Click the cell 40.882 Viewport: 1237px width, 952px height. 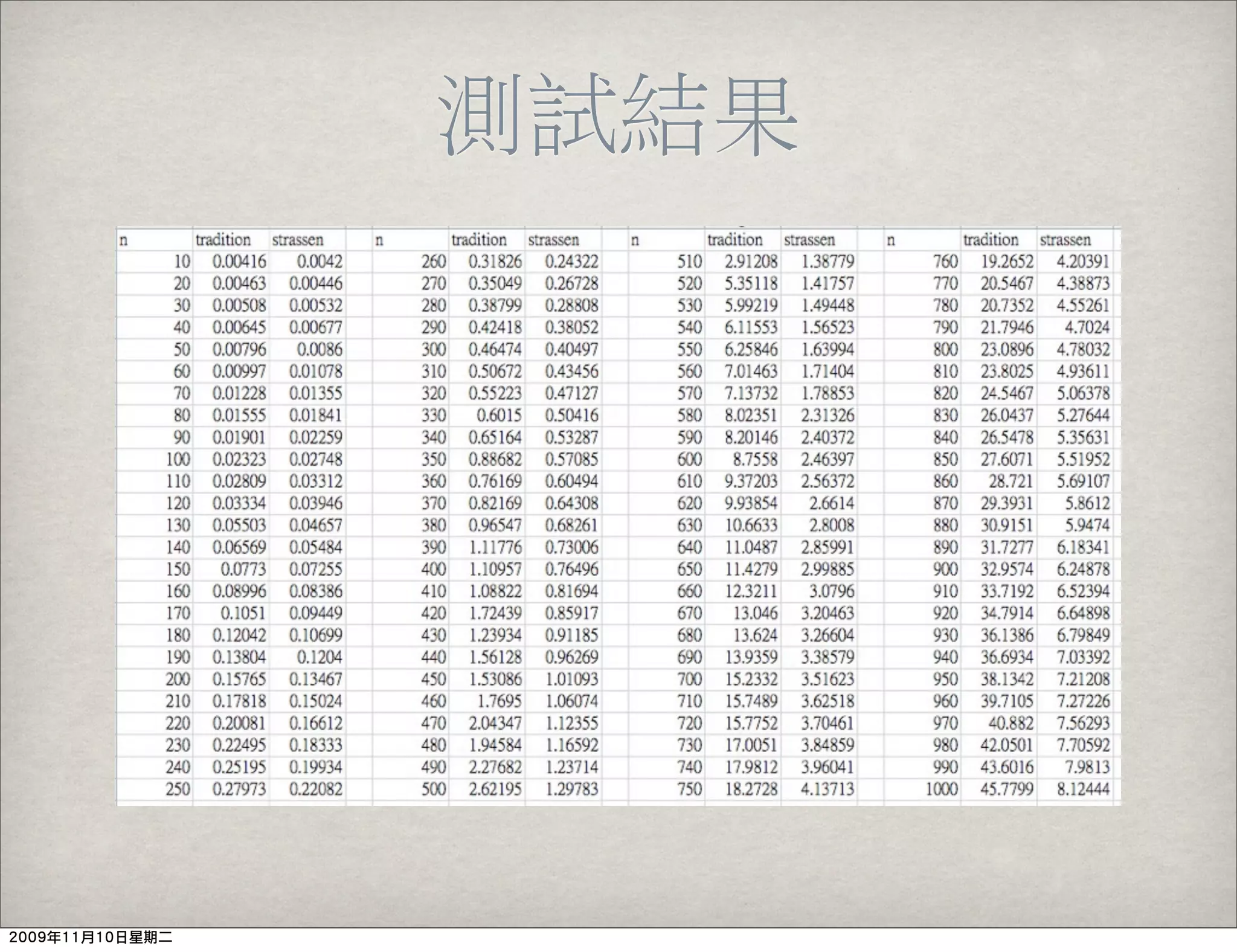coord(1012,724)
